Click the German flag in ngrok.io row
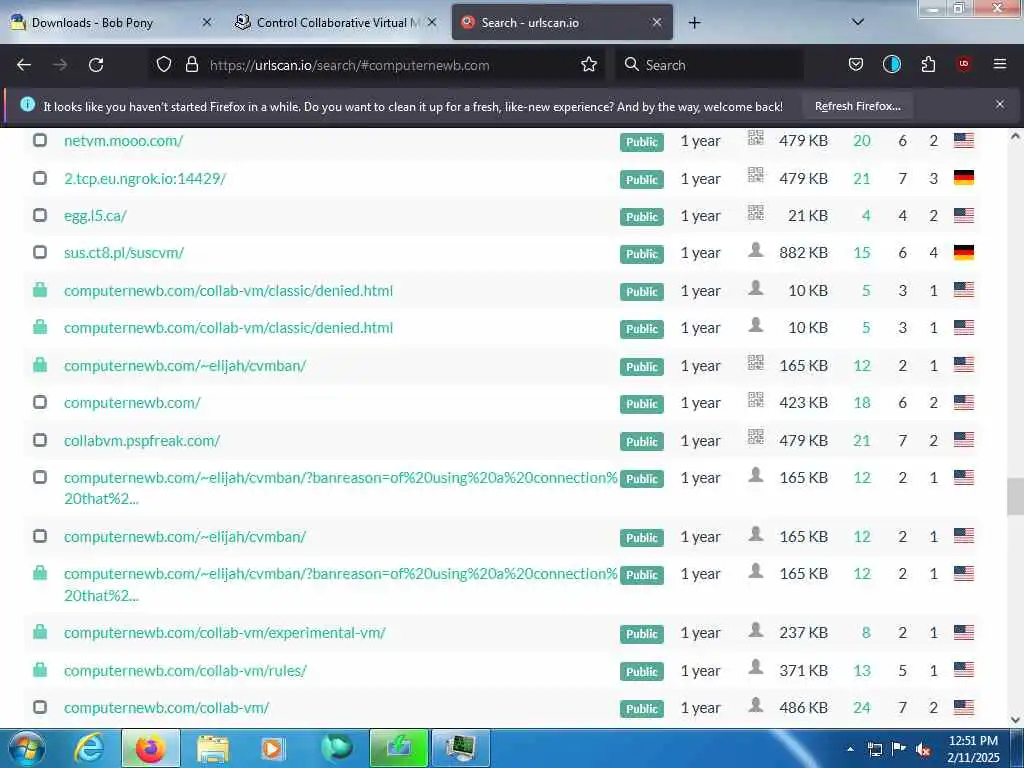The height and width of the screenshot is (768, 1024). [x=963, y=178]
